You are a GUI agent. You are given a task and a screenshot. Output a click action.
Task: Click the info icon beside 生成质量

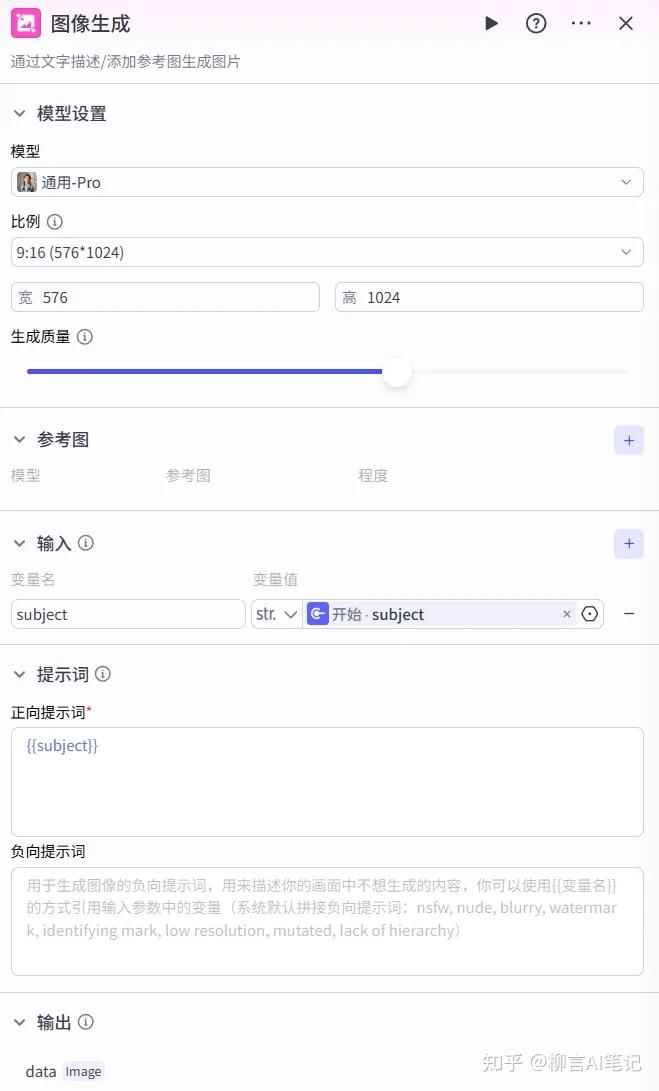85,337
